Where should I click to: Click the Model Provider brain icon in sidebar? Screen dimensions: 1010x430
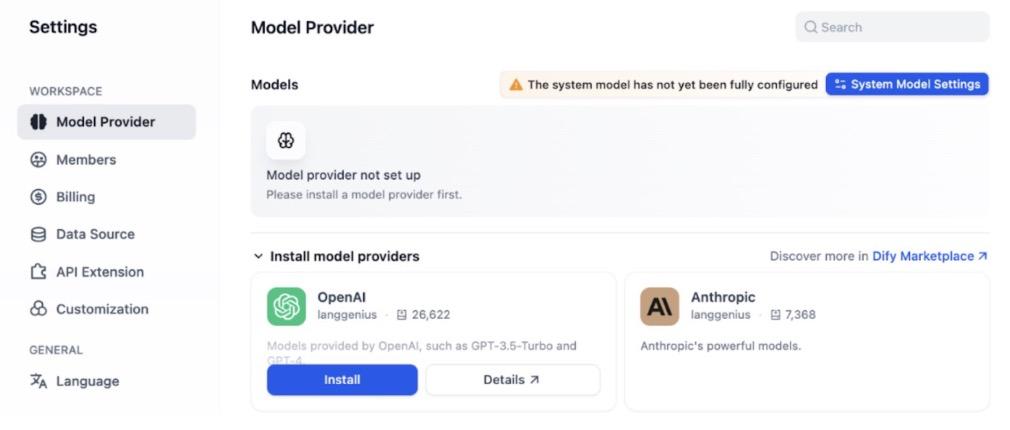[x=39, y=122]
